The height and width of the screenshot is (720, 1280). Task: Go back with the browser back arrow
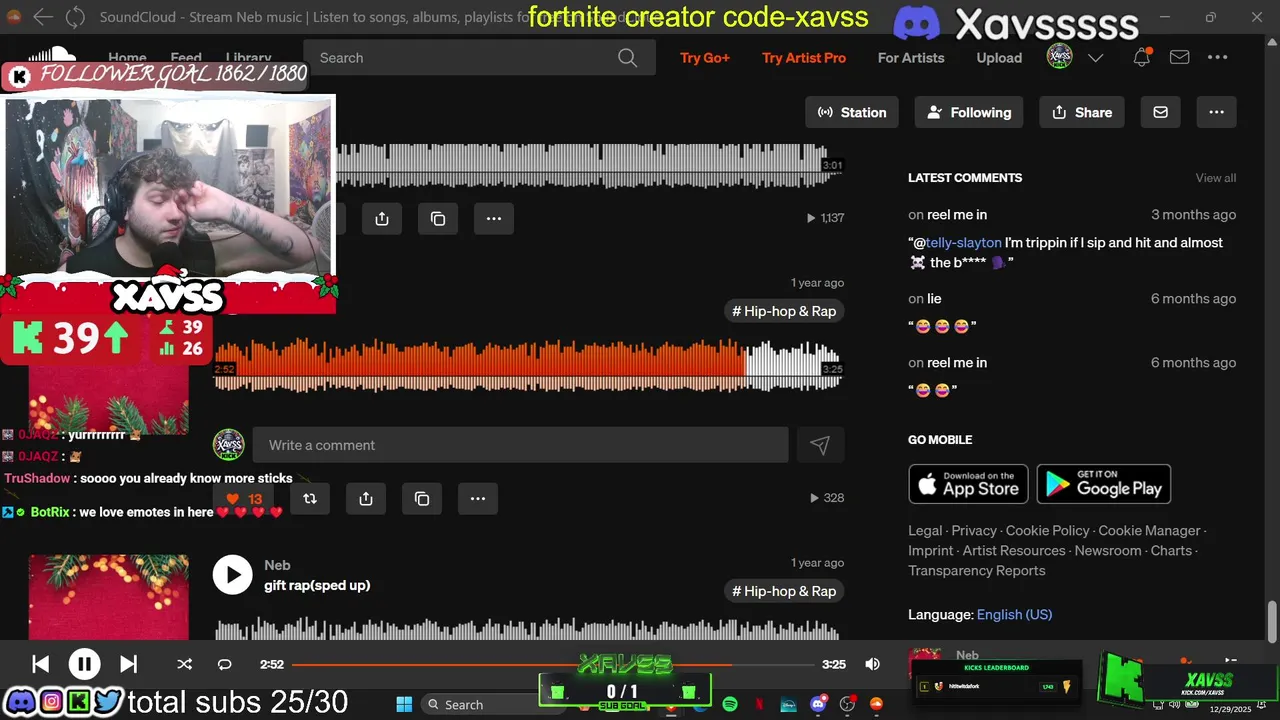coord(43,17)
